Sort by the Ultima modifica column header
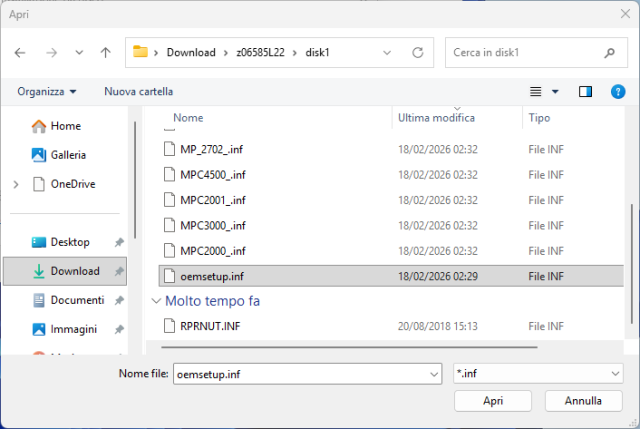This screenshot has width=640, height=429. click(x=436, y=118)
